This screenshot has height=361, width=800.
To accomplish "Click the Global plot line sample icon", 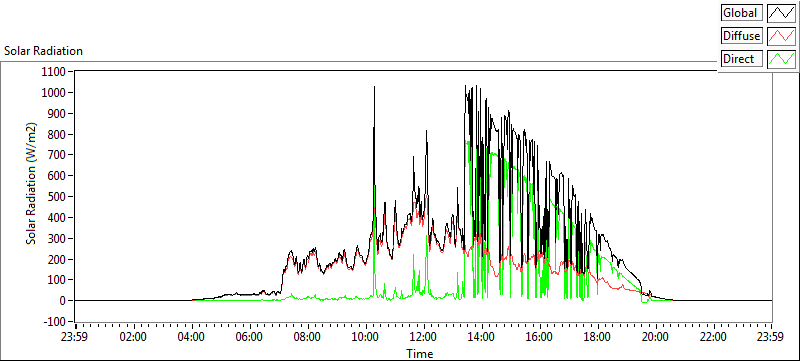I will point(781,13).
